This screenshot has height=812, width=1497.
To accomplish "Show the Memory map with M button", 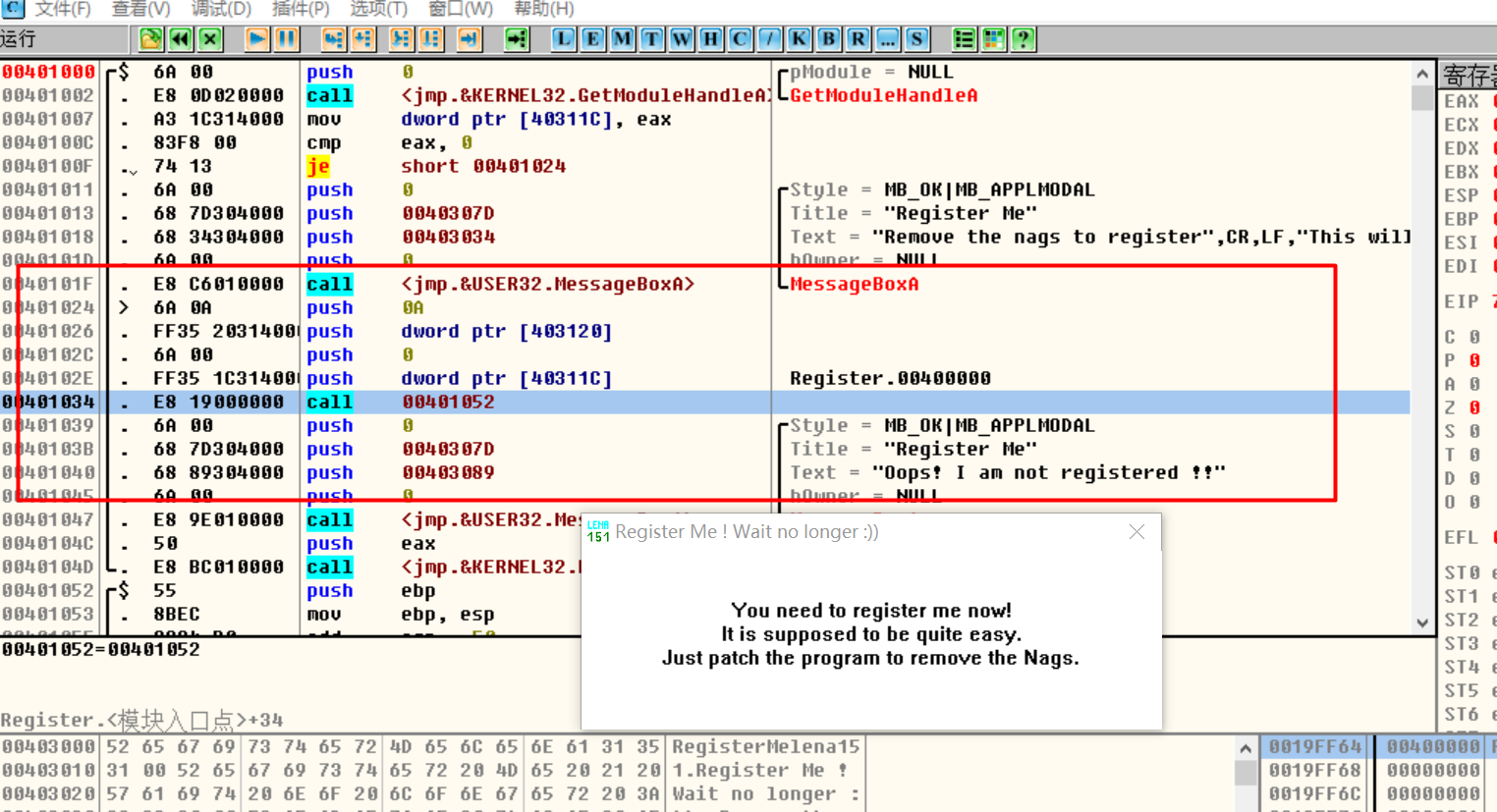I will click(622, 39).
